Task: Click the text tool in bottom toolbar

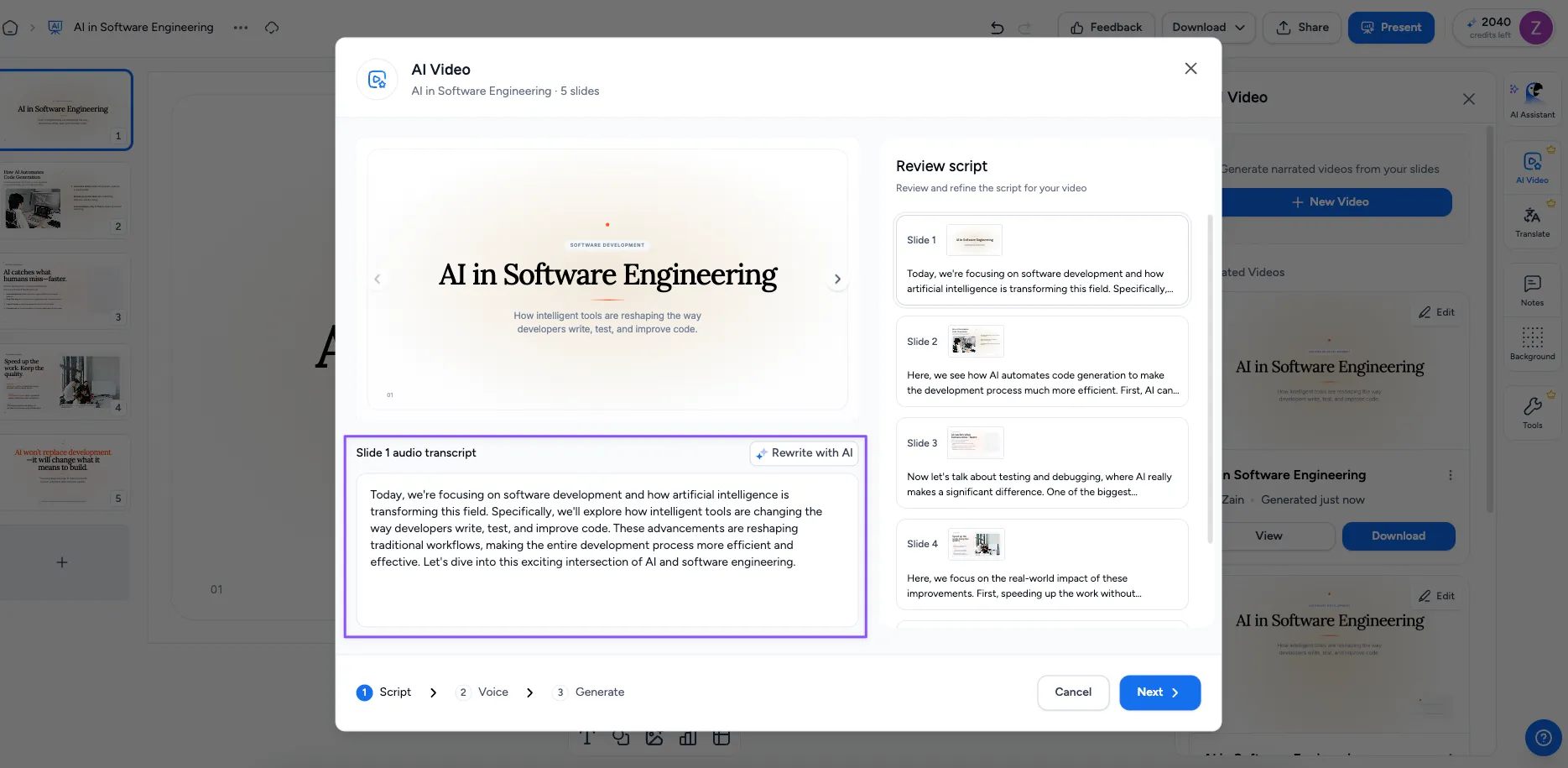Action: click(587, 738)
